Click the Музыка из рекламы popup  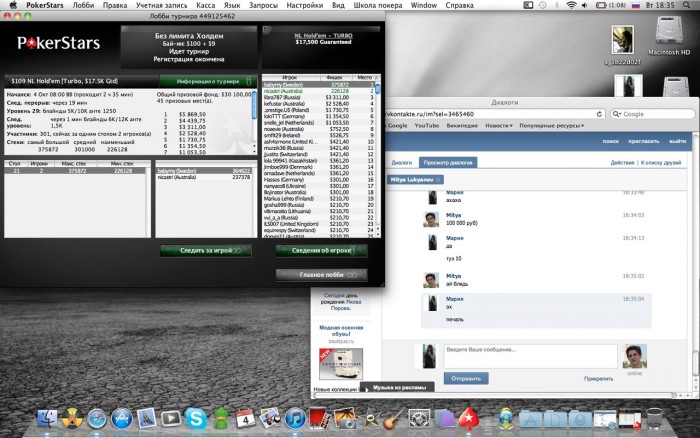pos(397,387)
